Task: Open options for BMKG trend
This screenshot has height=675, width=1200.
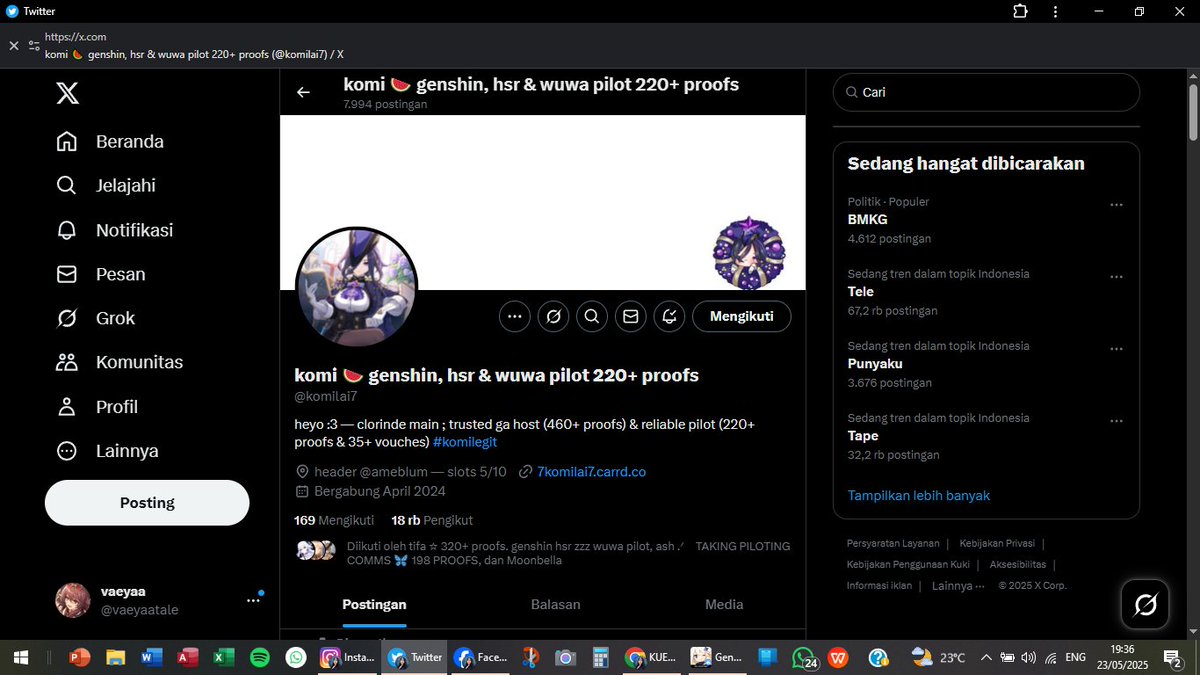Action: (1116, 205)
